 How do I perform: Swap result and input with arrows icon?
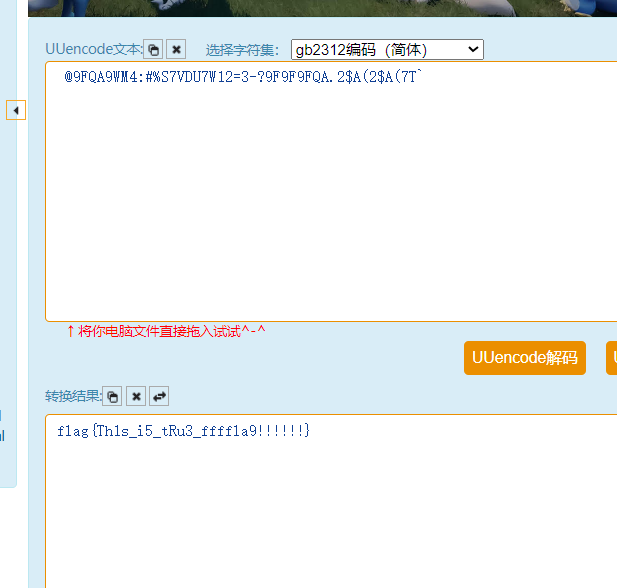(159, 396)
